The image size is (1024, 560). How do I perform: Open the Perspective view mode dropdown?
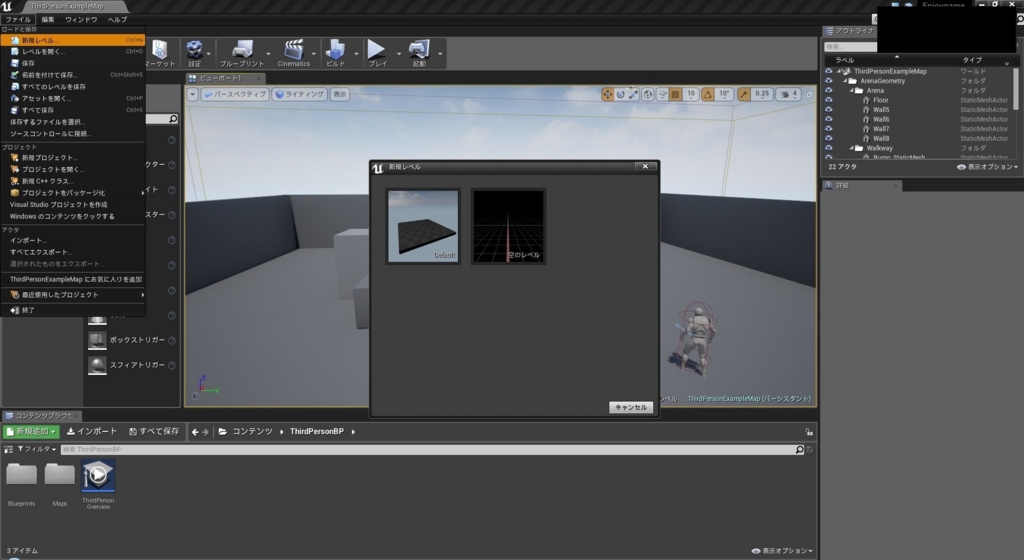234,95
